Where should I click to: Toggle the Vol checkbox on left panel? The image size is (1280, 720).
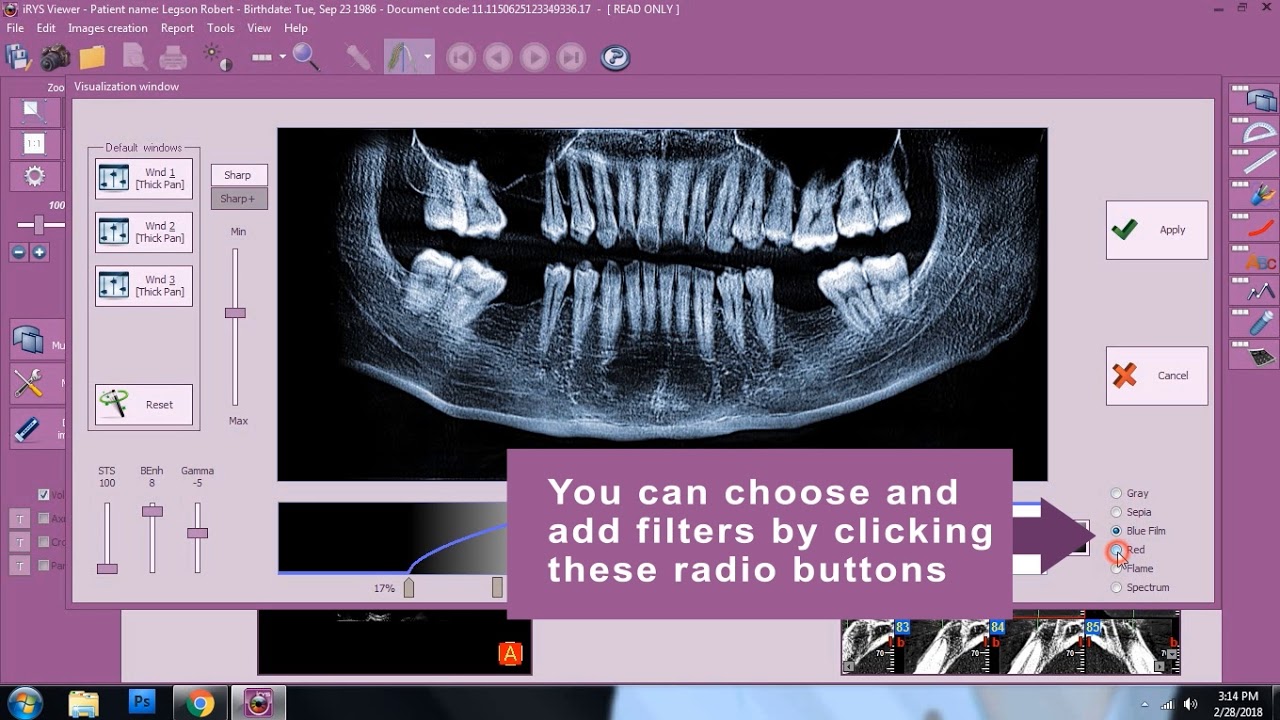coord(43,494)
